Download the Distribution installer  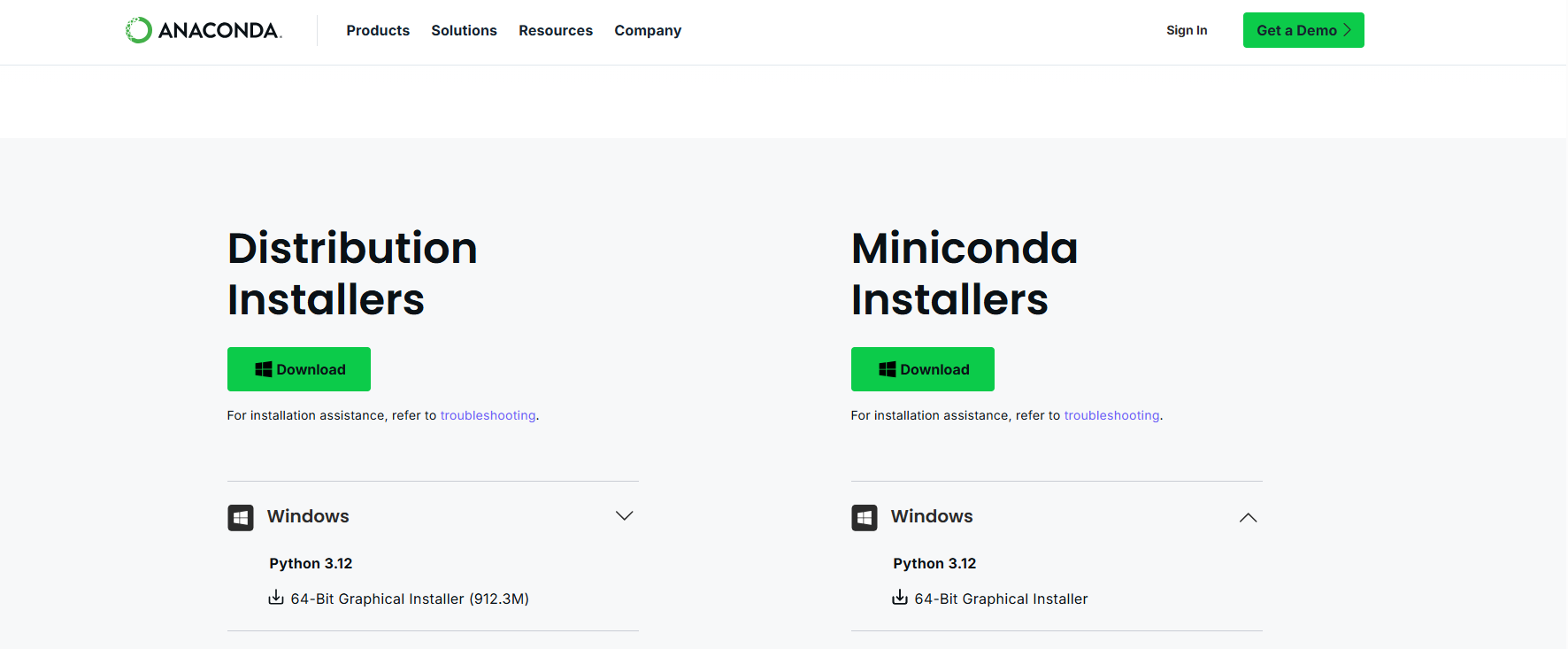pyautogui.click(x=299, y=369)
